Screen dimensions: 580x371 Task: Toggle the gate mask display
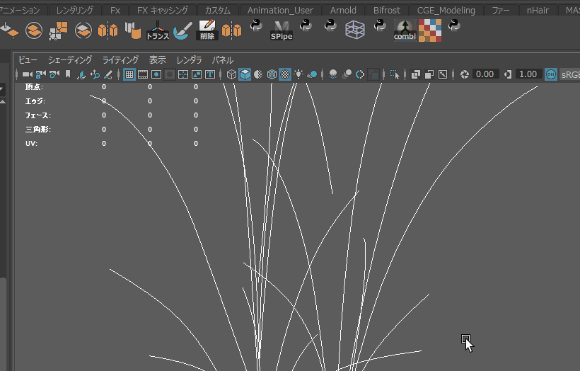click(x=170, y=74)
